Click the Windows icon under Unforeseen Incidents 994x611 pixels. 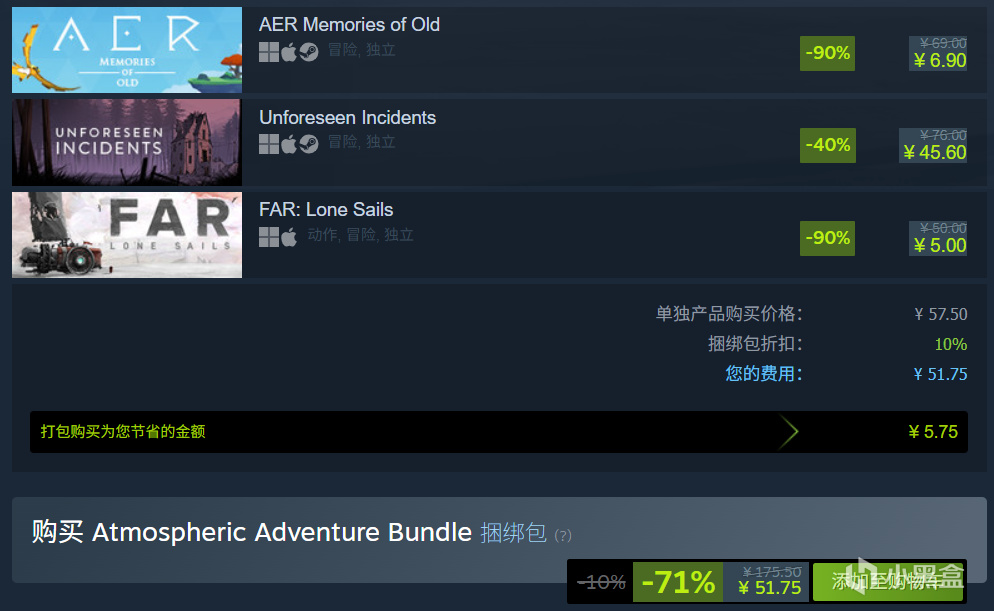[x=269, y=145]
